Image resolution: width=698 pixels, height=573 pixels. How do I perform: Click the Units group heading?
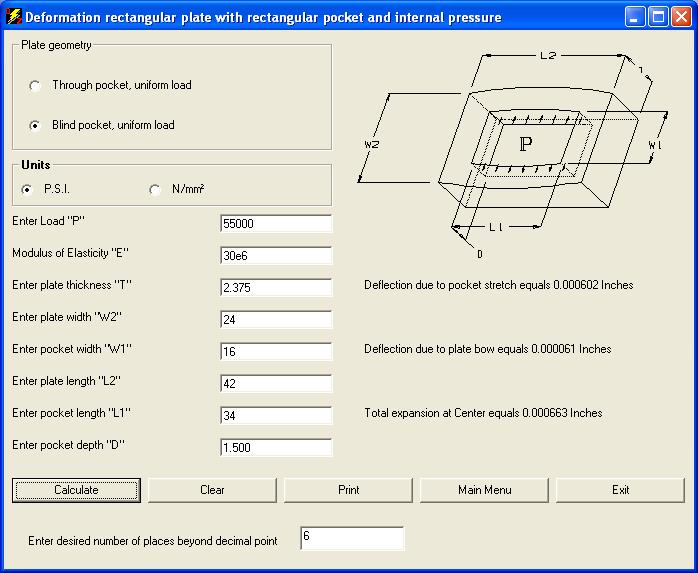36,165
